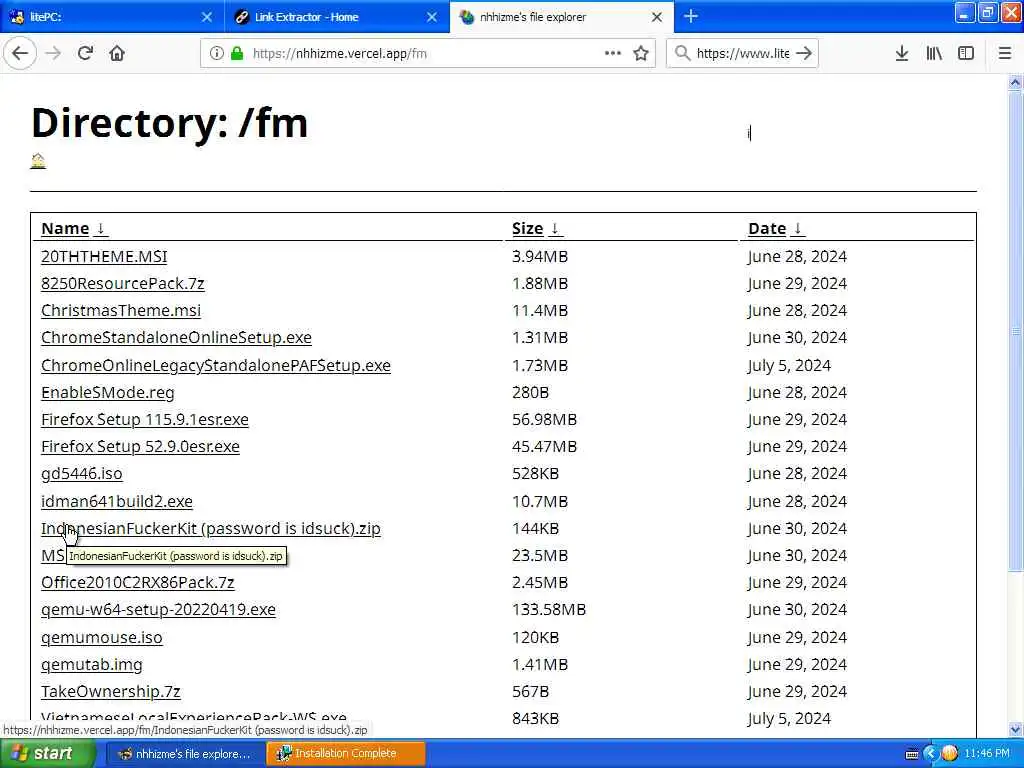The image size is (1024, 768).
Task: Toggle the sidebar toolbar icon
Action: pyautogui.click(x=966, y=54)
